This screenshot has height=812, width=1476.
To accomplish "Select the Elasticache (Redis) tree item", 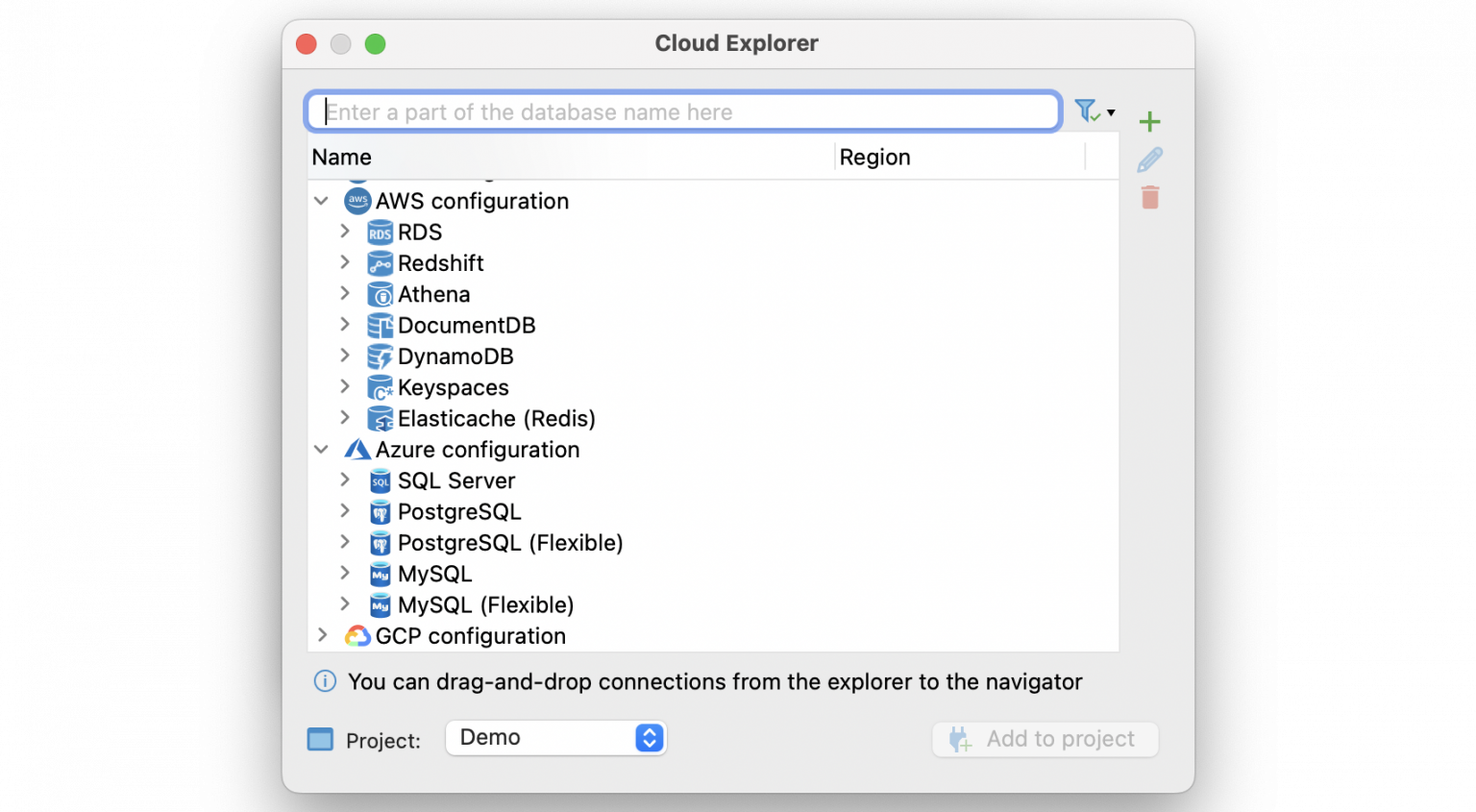I will (x=496, y=418).
